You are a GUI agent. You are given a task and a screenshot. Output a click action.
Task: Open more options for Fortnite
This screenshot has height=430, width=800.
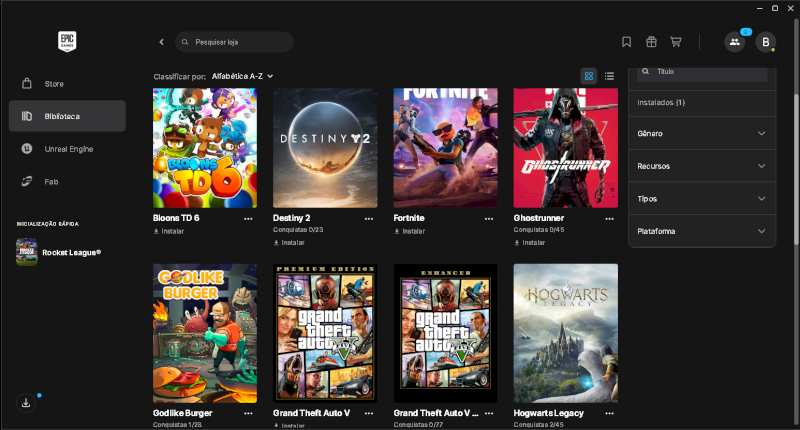point(489,219)
